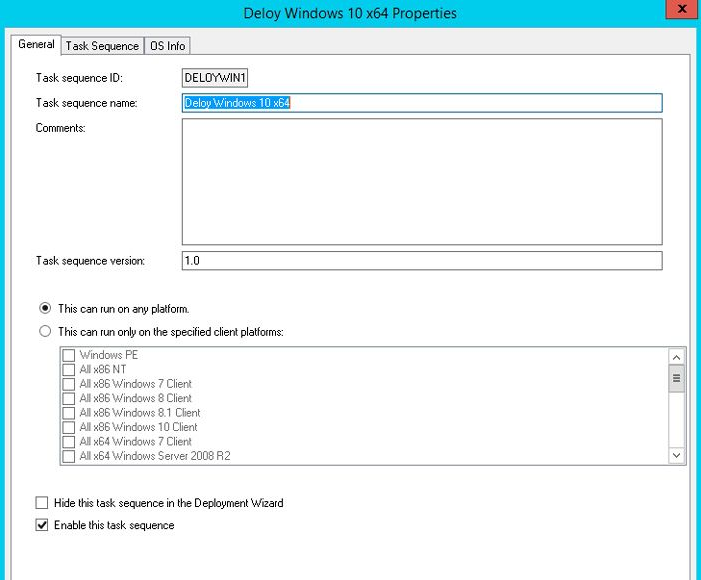The image size is (701, 580).
Task: Click inside the Comments text box
Action: pyautogui.click(x=422, y=182)
